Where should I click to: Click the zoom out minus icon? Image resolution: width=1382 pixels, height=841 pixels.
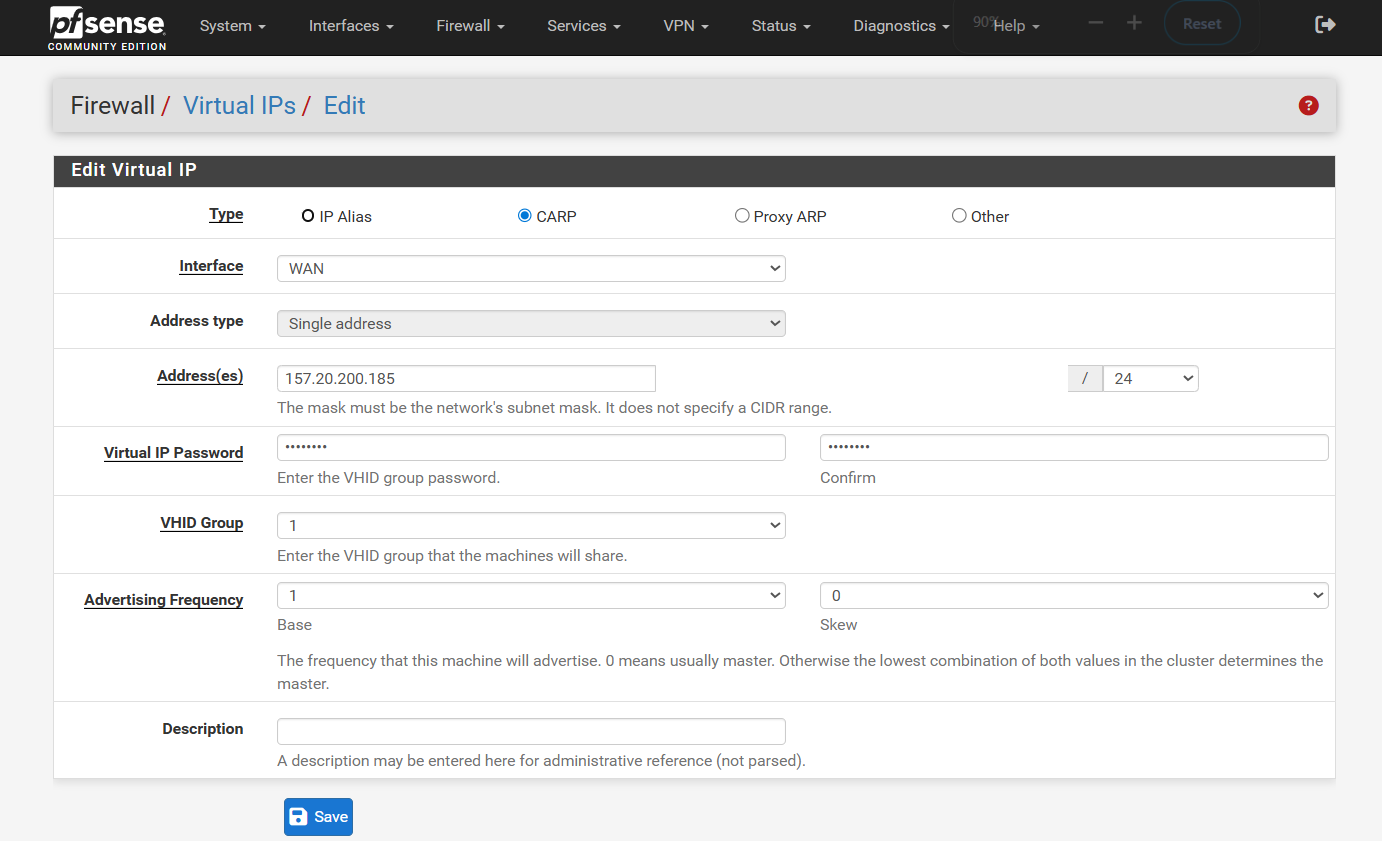[1096, 23]
